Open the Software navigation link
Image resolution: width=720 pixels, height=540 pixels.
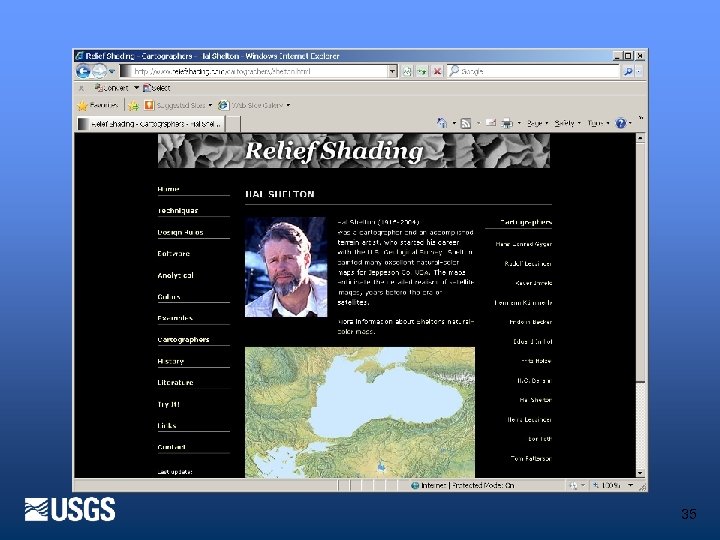click(x=173, y=253)
